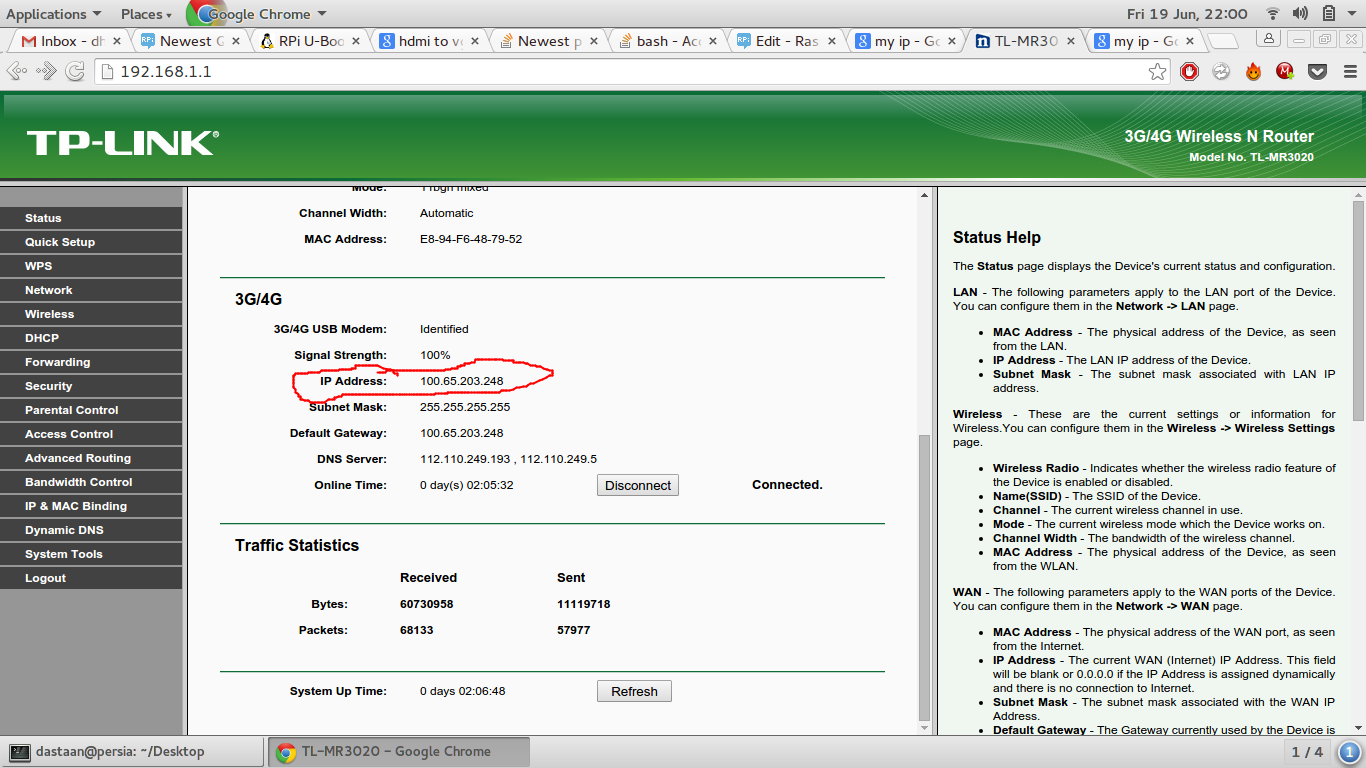Image resolution: width=1366 pixels, height=768 pixels.
Task: Click the notification circle in bottom panel
Action: tap(1349, 752)
